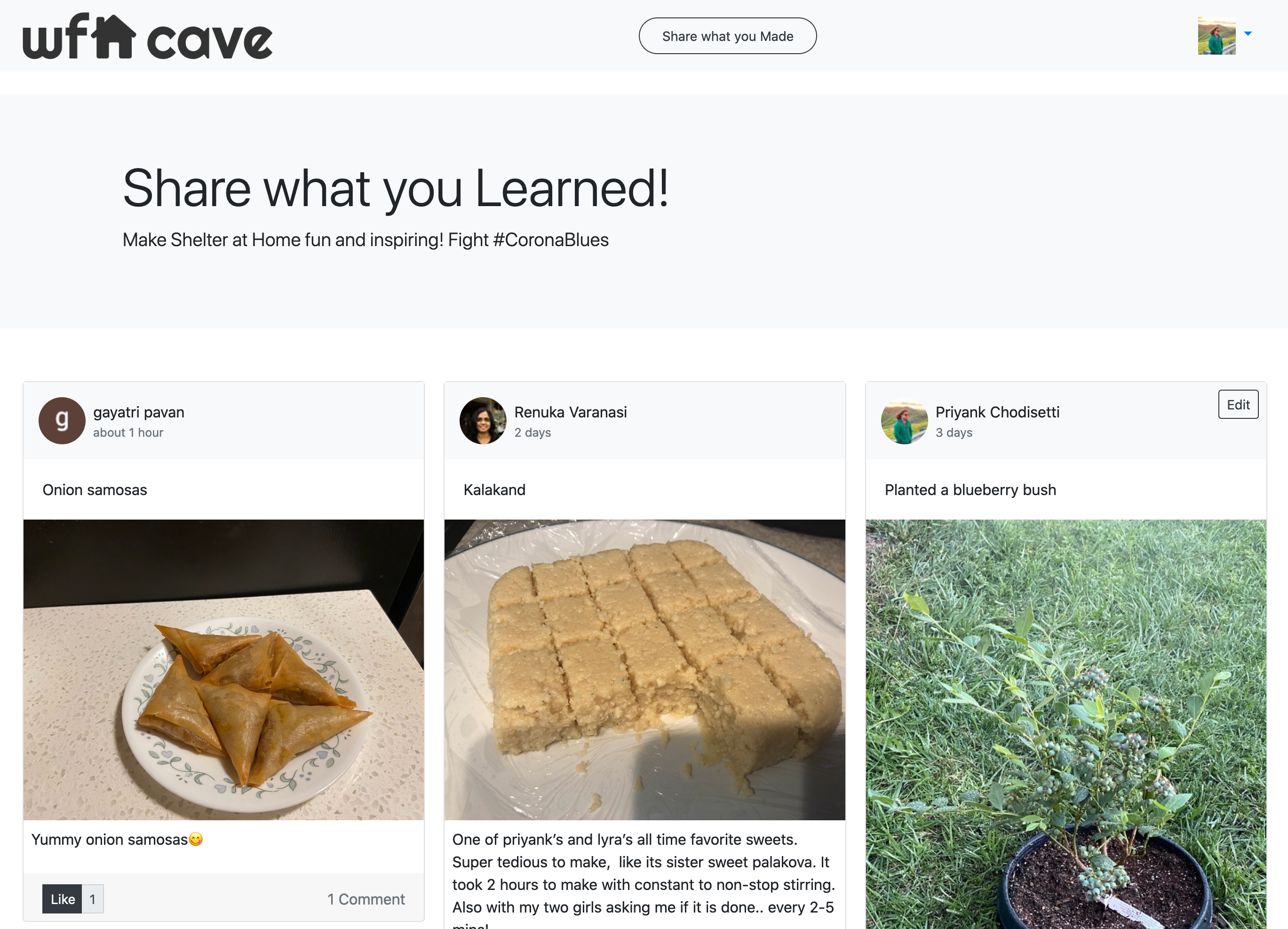
Task: Open the user profile avatar in header
Action: tap(1216, 36)
